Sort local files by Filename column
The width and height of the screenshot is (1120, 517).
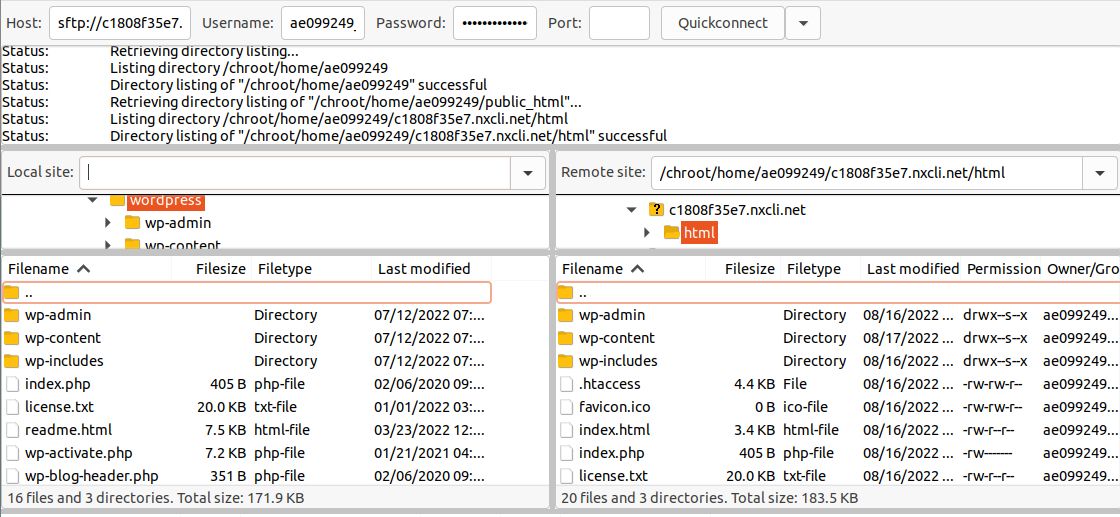(x=86, y=268)
